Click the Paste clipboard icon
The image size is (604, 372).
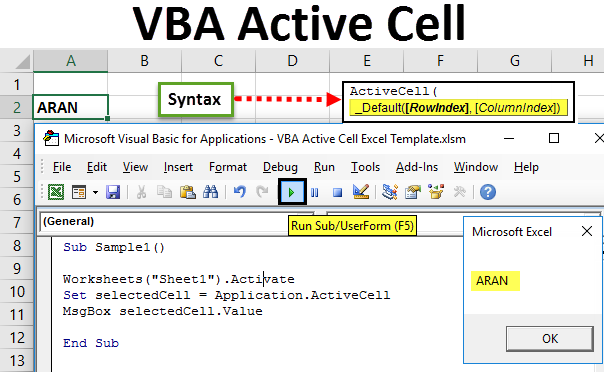coord(188,192)
